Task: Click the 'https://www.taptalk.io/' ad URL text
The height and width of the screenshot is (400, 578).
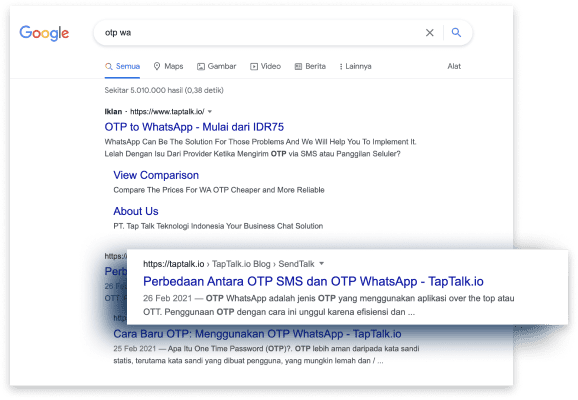Action: point(167,112)
